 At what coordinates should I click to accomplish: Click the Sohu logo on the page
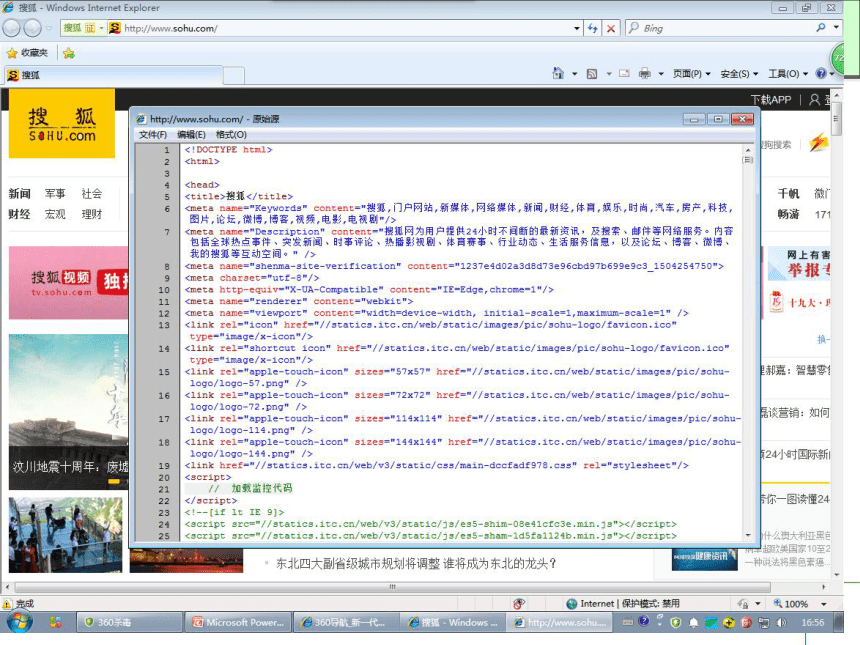coord(62,125)
